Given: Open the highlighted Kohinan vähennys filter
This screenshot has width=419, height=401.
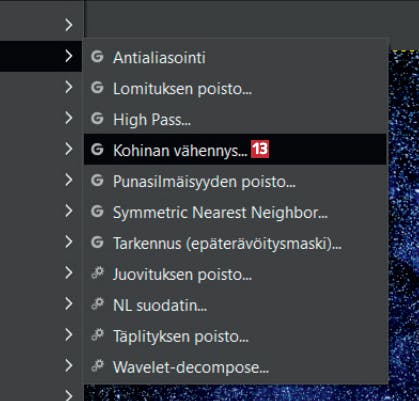Looking at the screenshot, I should point(235,150).
